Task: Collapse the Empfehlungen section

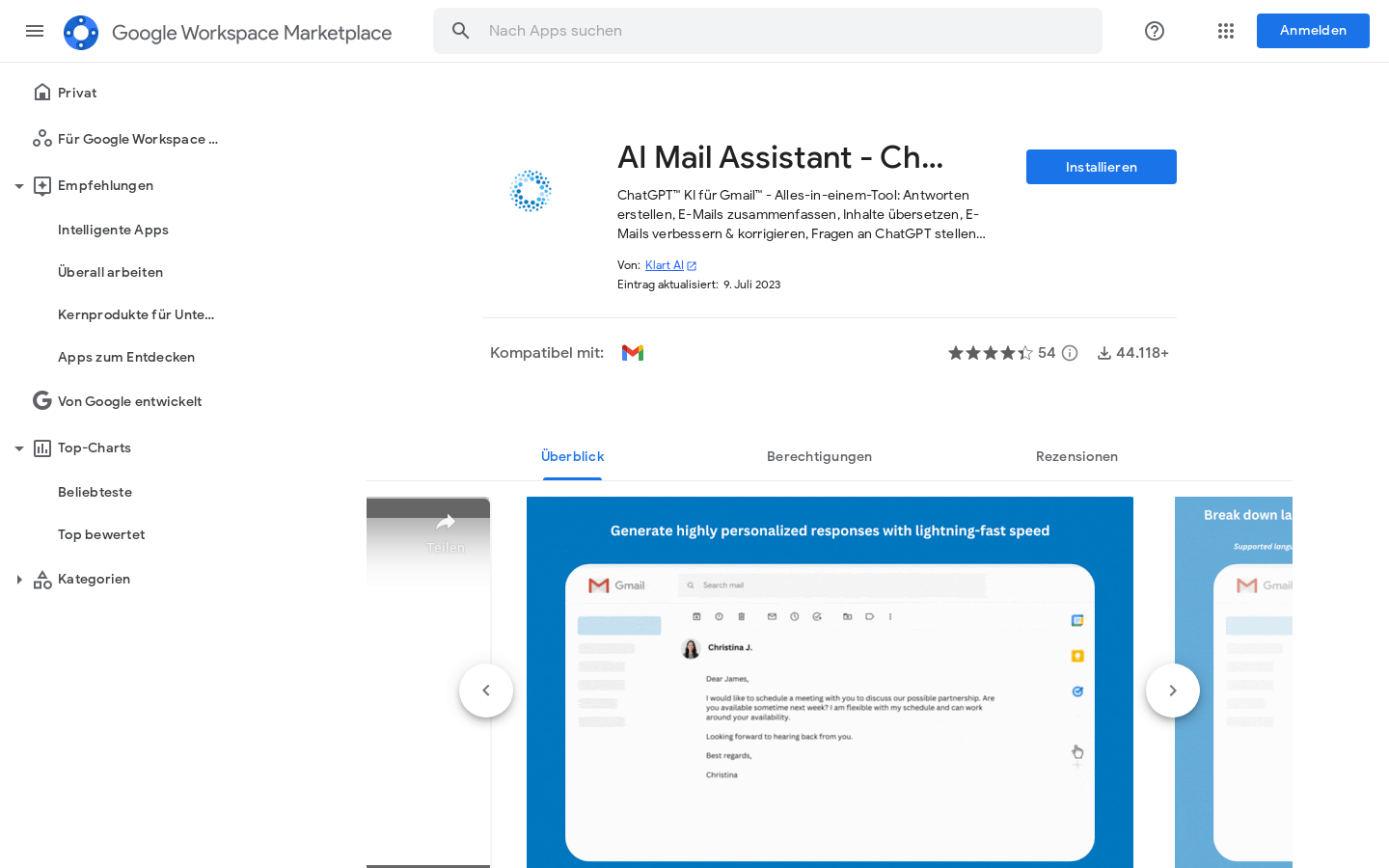Action: [19, 186]
